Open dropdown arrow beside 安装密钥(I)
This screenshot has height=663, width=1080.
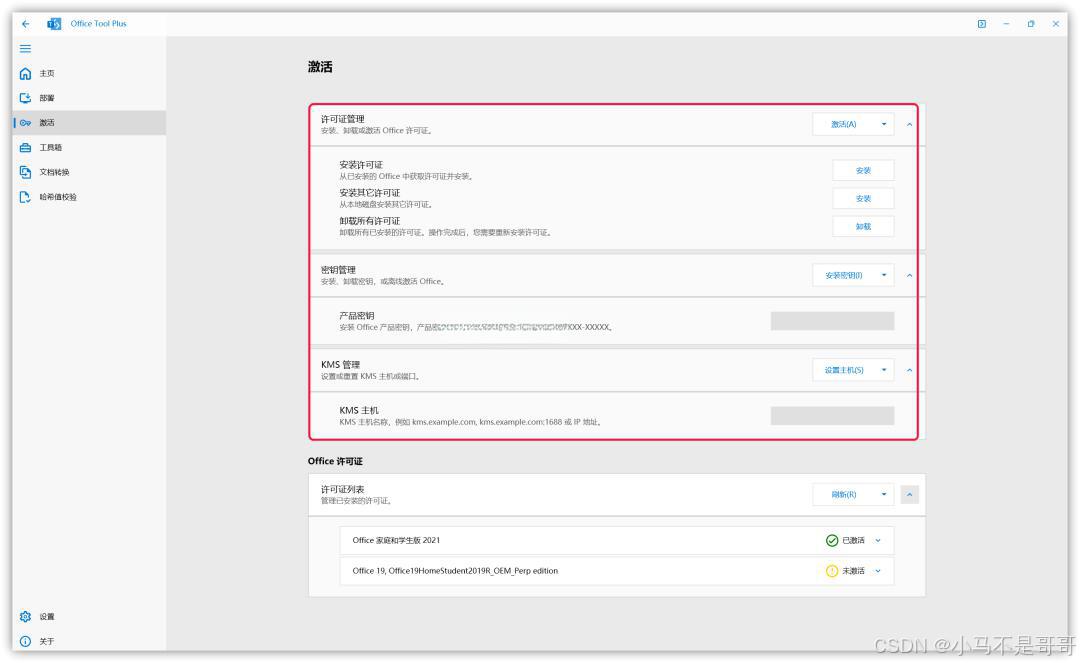[x=884, y=275]
